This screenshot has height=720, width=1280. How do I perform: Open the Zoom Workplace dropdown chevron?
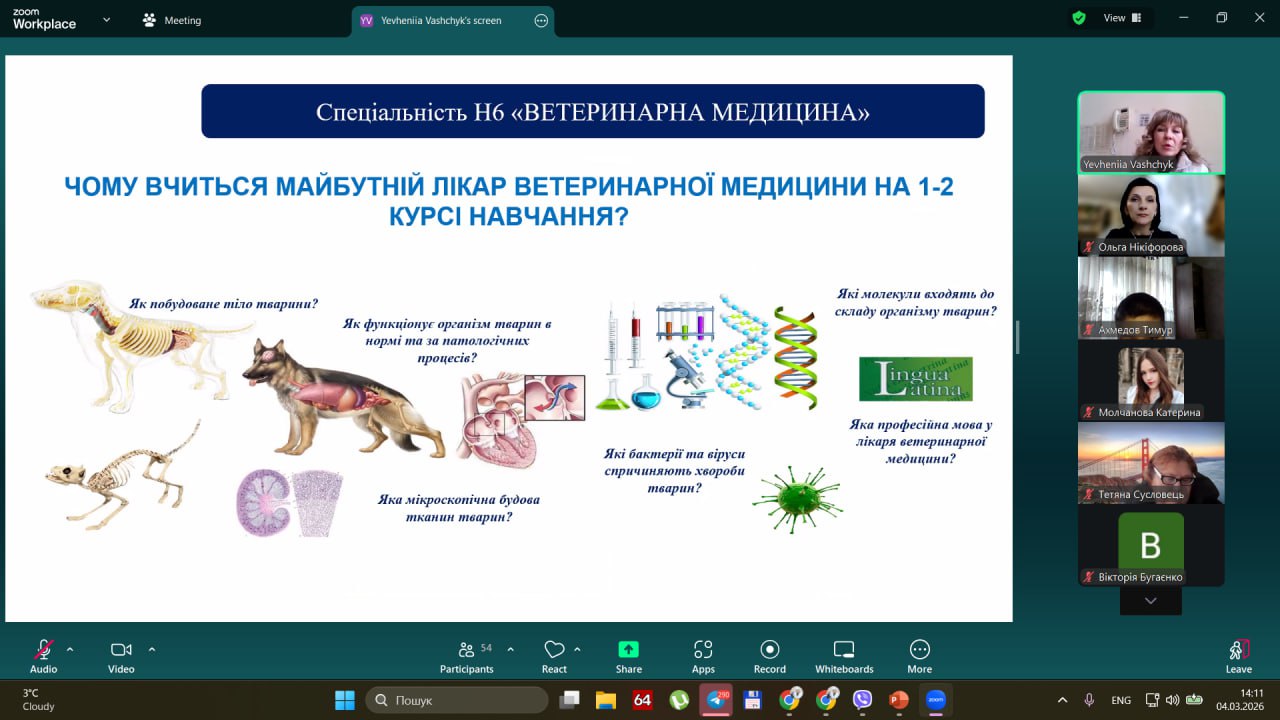click(x=107, y=20)
